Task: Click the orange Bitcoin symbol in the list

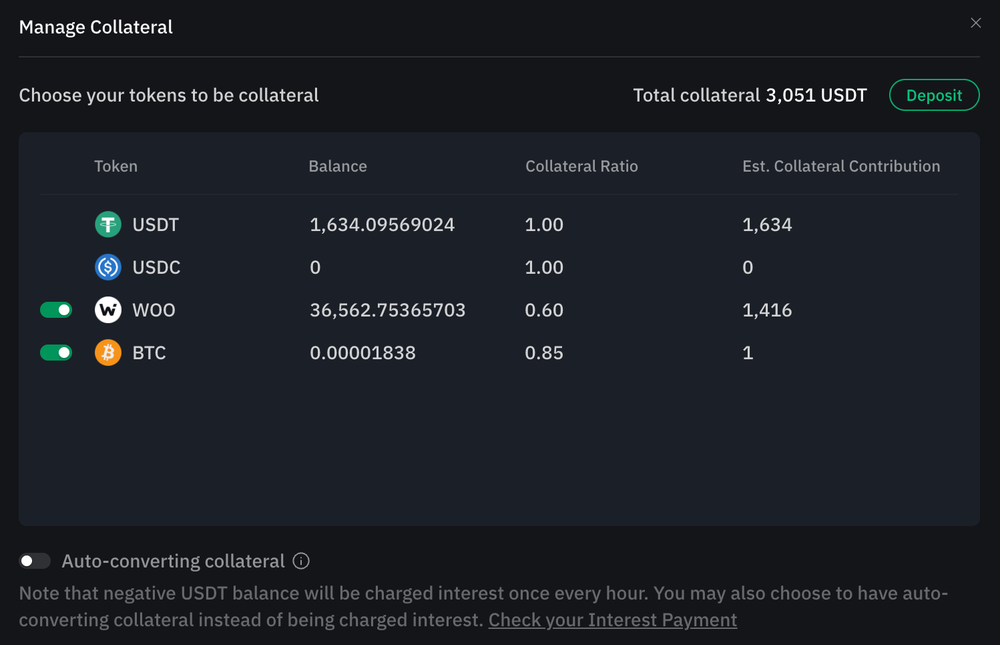Action: [x=107, y=352]
